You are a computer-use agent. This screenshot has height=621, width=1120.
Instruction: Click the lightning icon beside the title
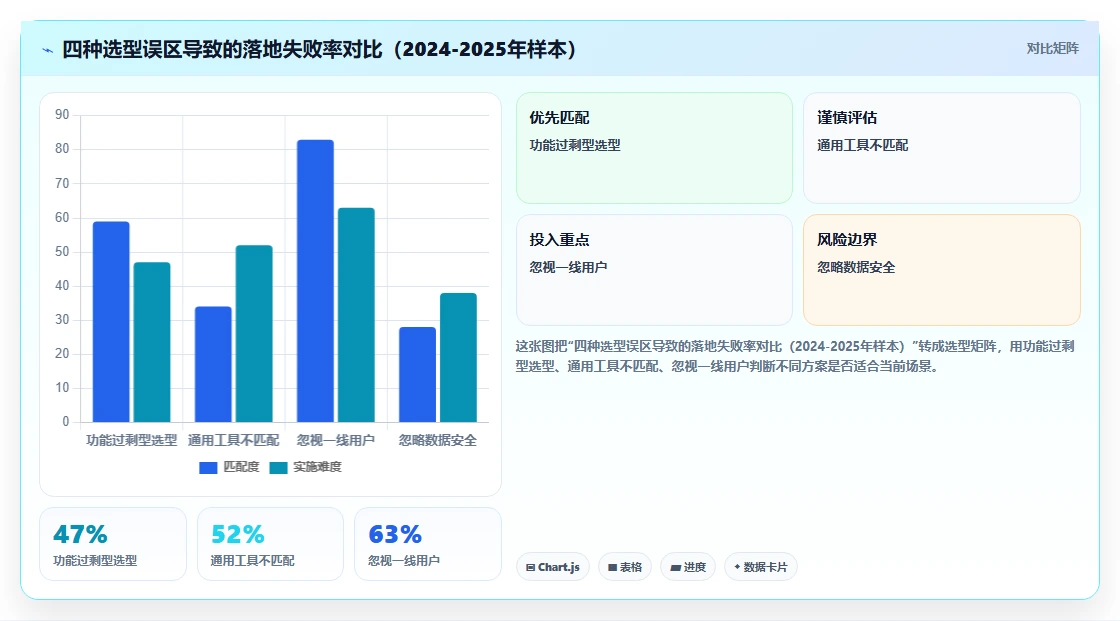[x=48, y=50]
